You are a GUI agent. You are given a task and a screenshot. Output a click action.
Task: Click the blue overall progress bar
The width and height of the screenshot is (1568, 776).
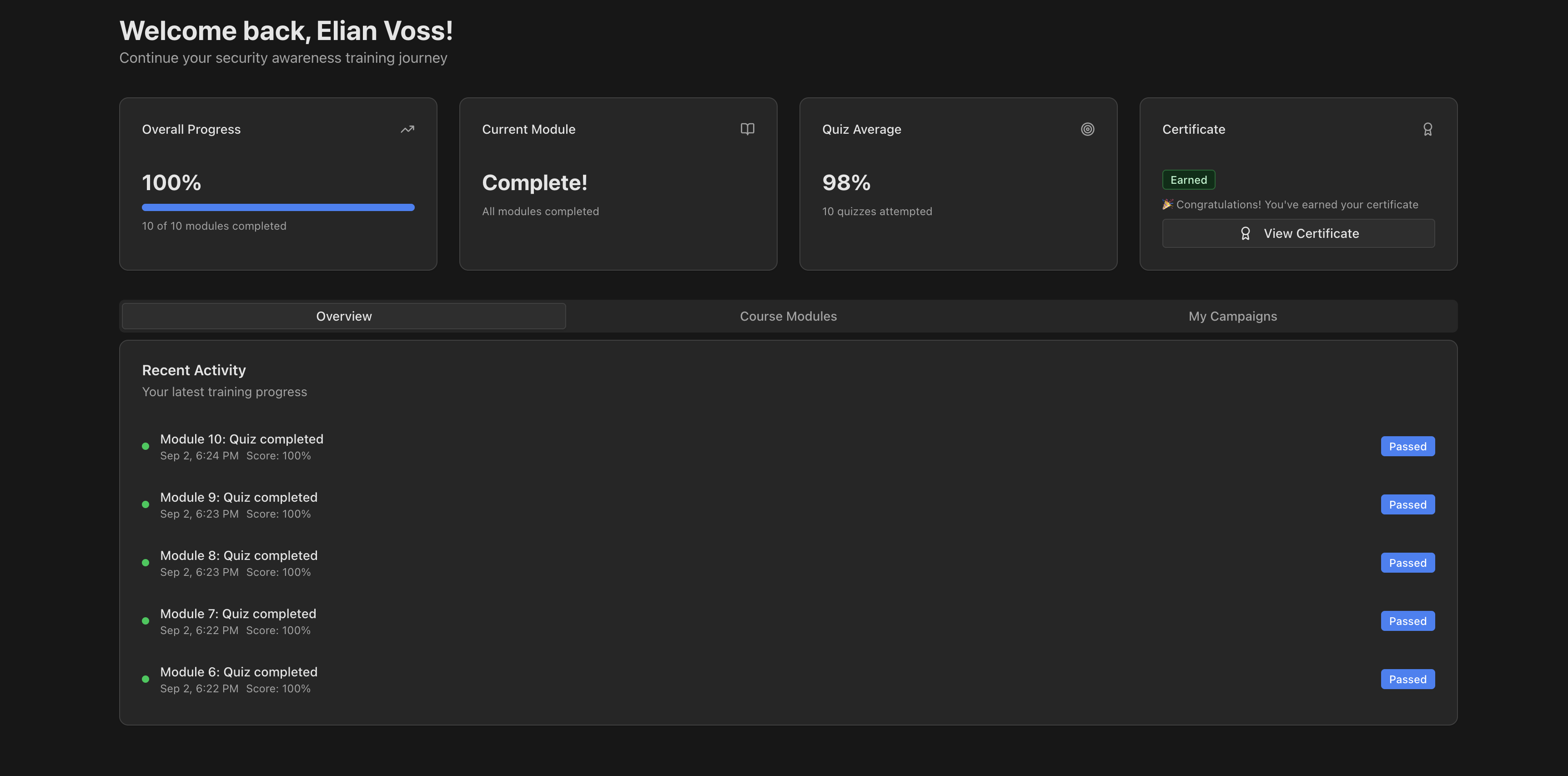pos(278,207)
